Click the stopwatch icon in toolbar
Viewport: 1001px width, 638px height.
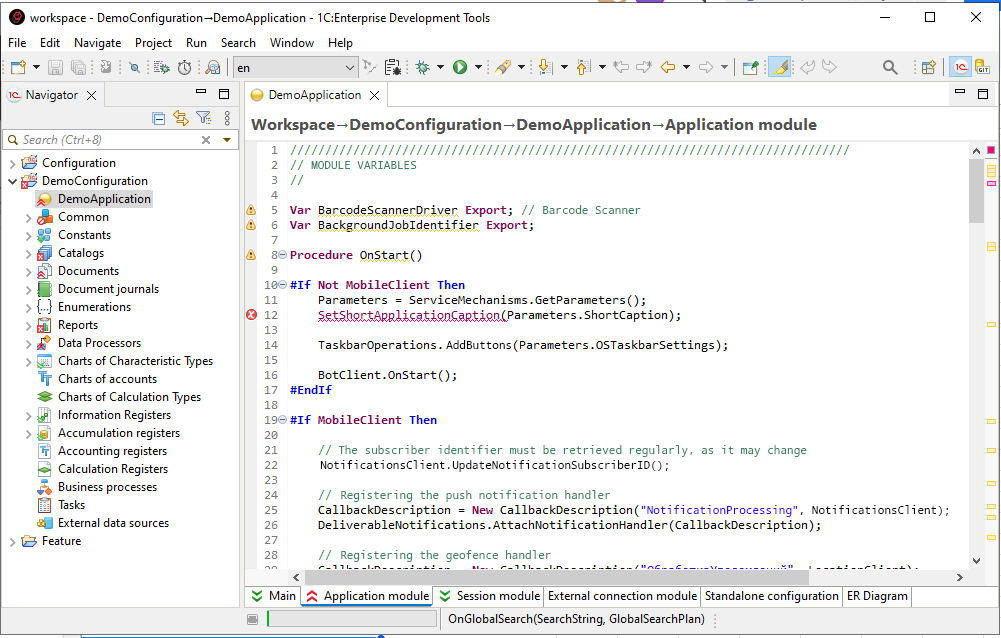pos(185,67)
